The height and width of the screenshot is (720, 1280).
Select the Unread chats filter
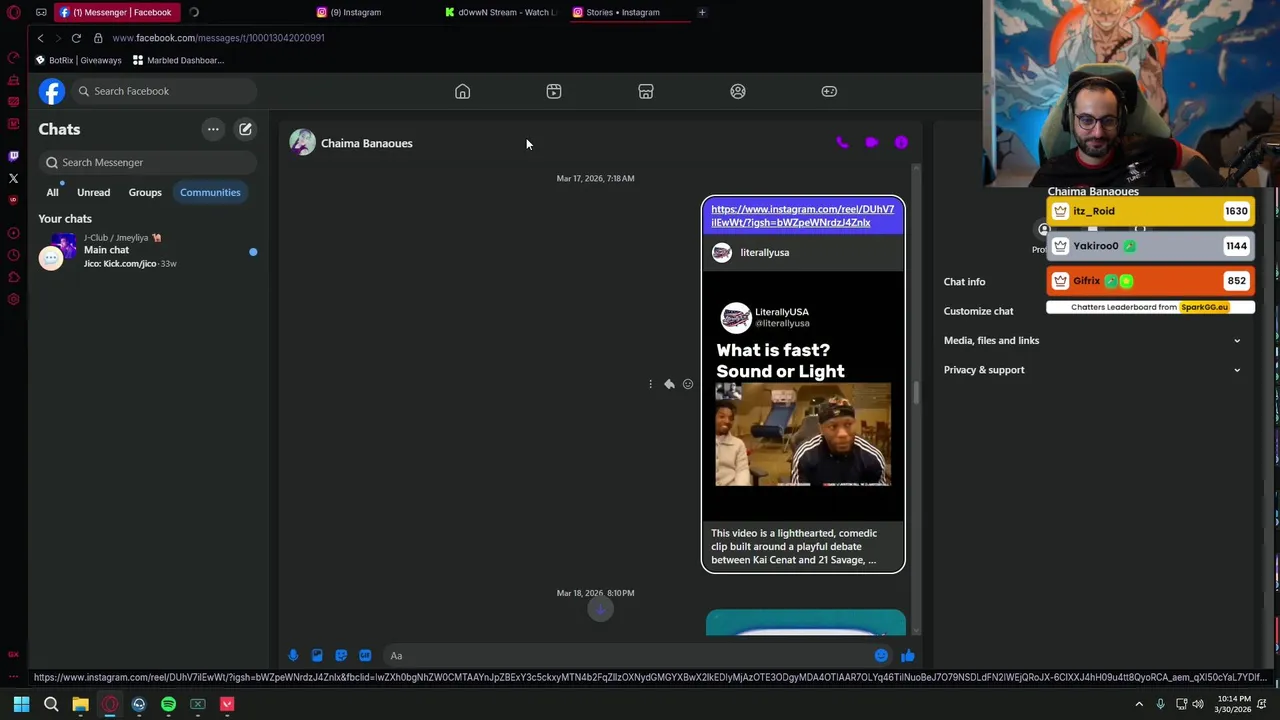coord(93,192)
